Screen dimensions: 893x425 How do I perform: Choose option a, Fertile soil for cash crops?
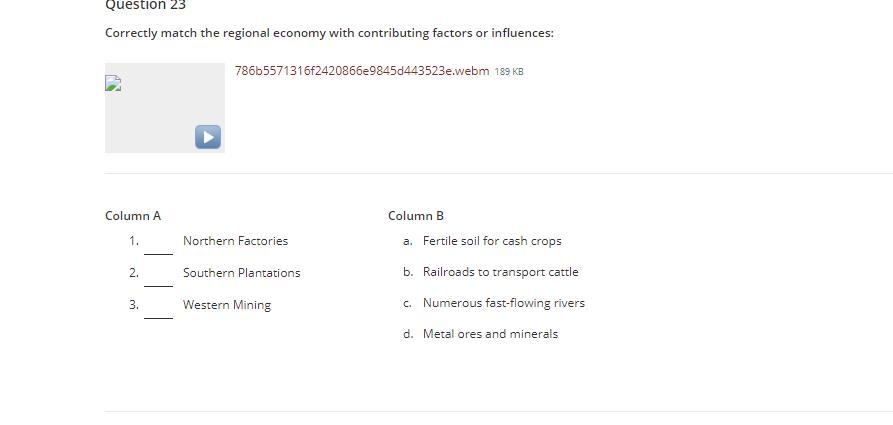point(492,241)
